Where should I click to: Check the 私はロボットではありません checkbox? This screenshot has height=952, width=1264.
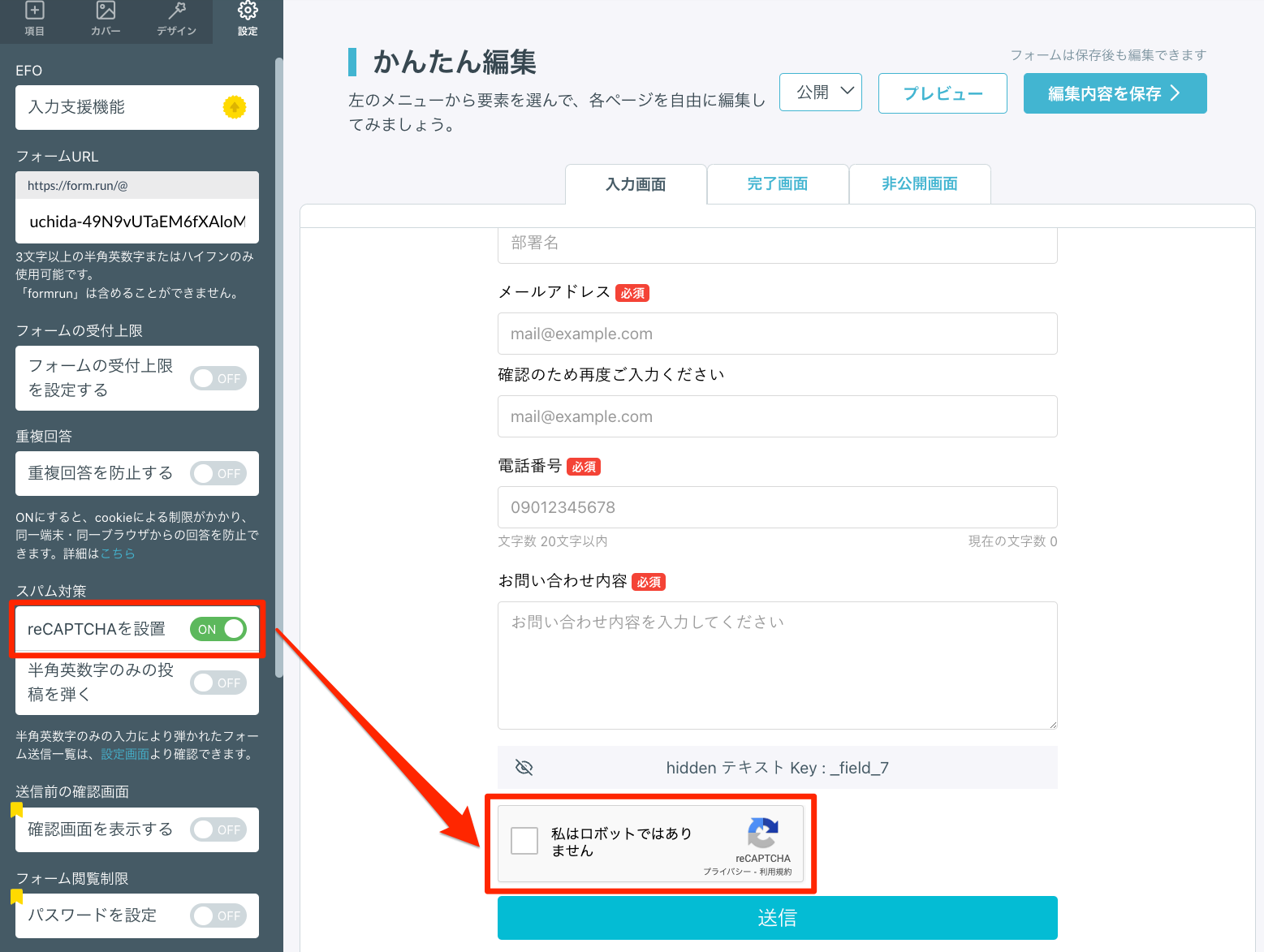click(524, 841)
